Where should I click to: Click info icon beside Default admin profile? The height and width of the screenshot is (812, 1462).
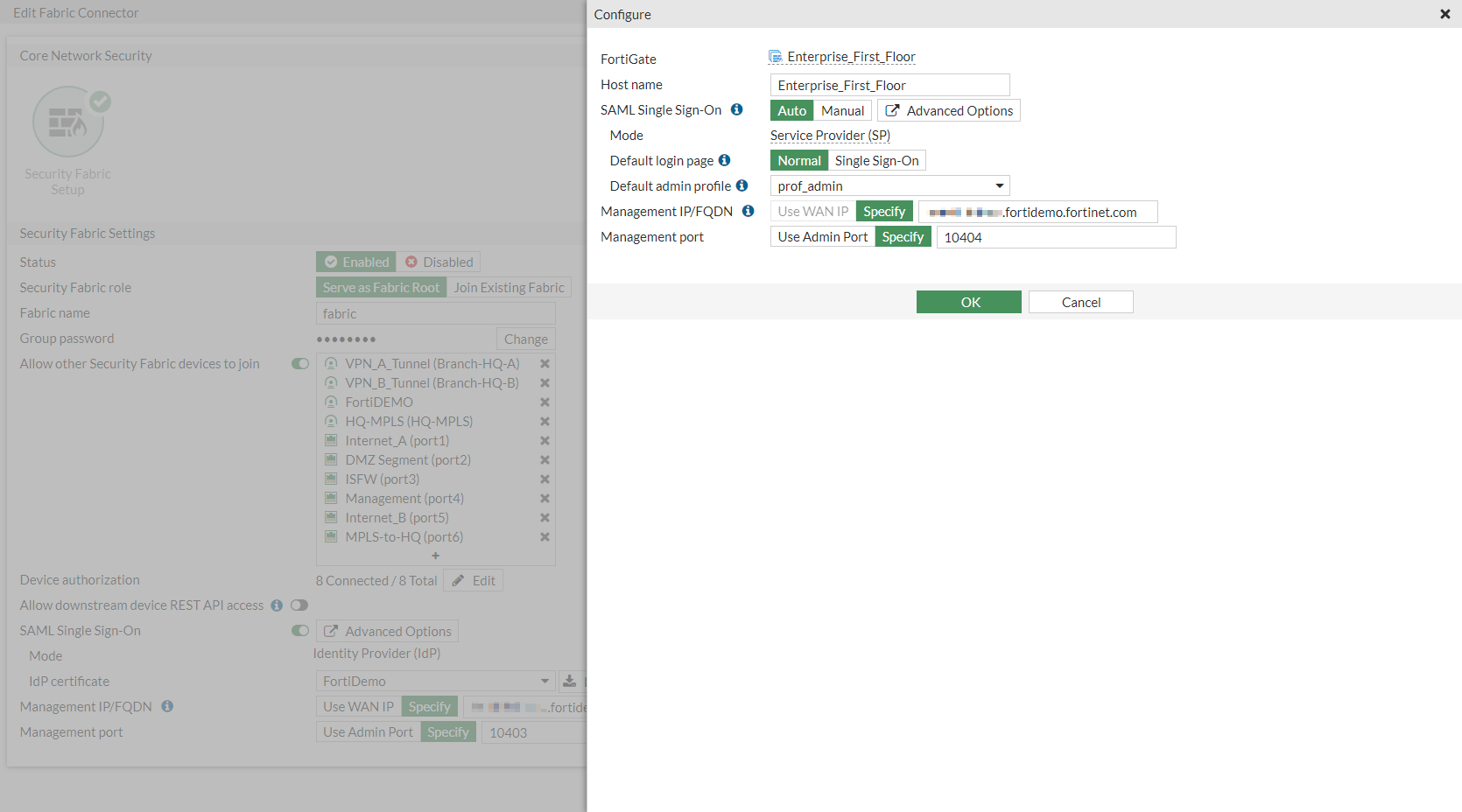[x=742, y=185]
